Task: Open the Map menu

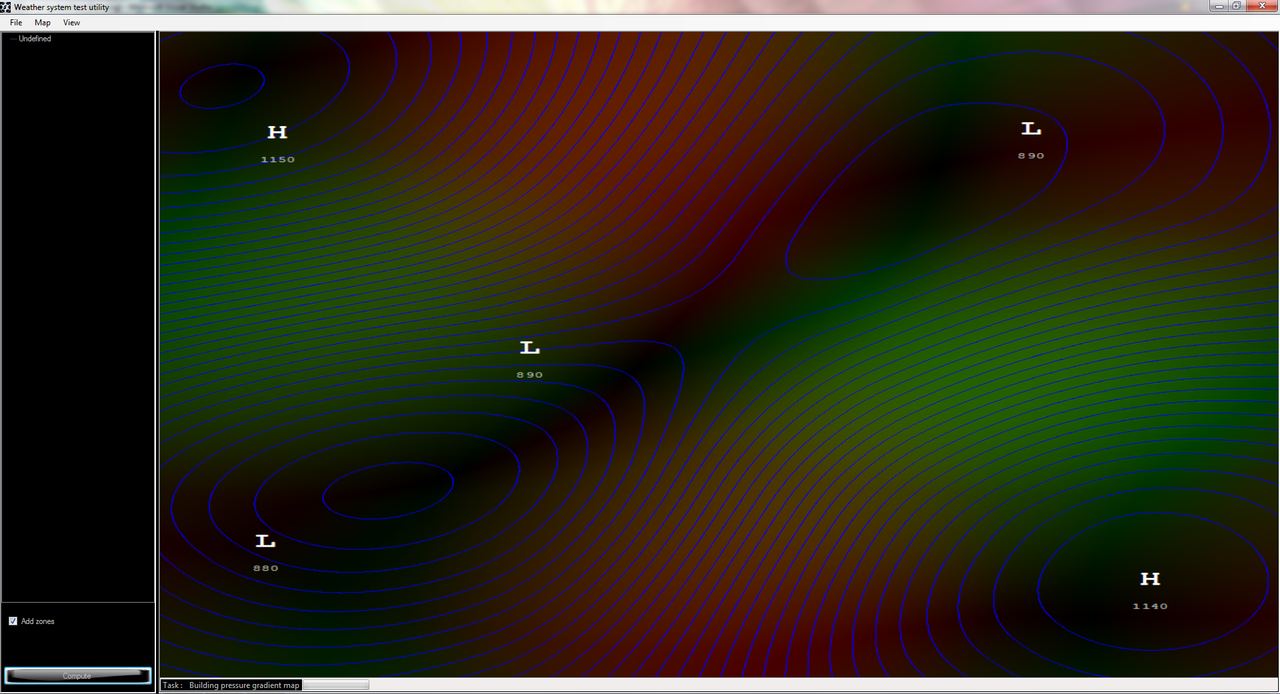Action: pyautogui.click(x=43, y=22)
